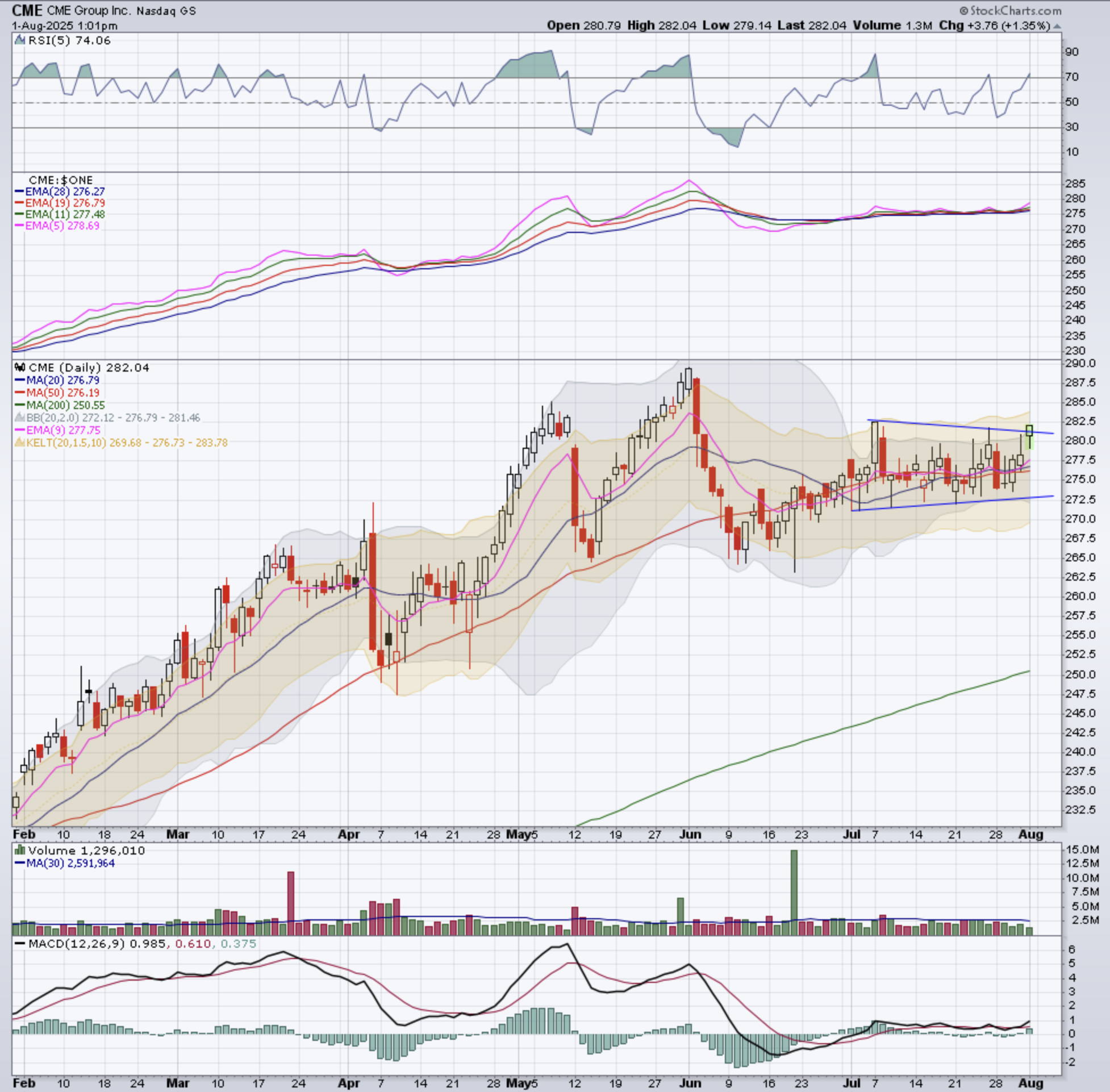Click the 'Aug' label on MACD panel axis
The image size is (1110, 1092).
click(x=1030, y=1083)
